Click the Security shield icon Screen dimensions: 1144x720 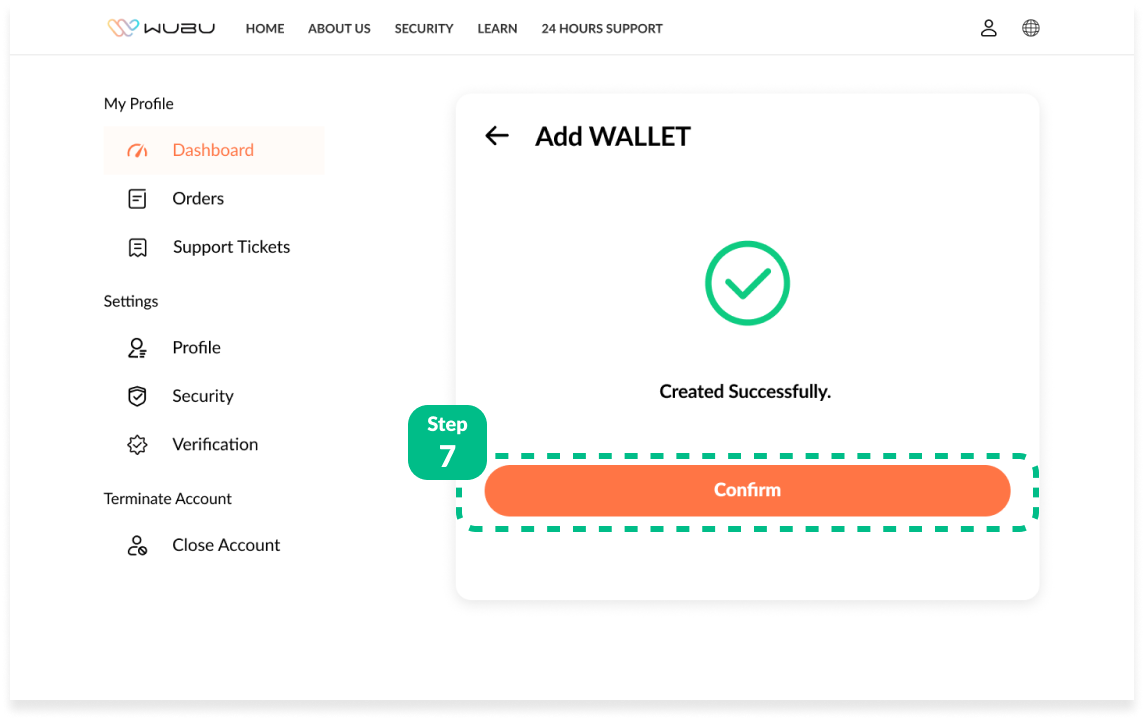(x=138, y=397)
